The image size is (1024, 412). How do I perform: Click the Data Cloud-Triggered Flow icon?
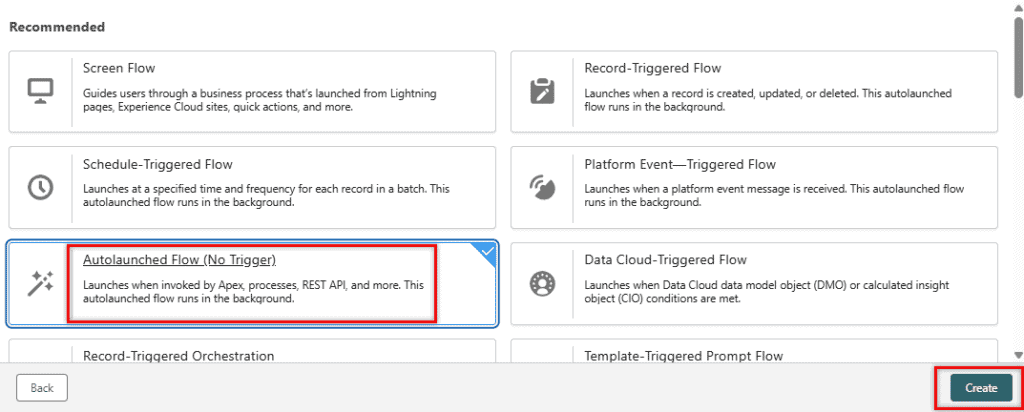pos(542,284)
